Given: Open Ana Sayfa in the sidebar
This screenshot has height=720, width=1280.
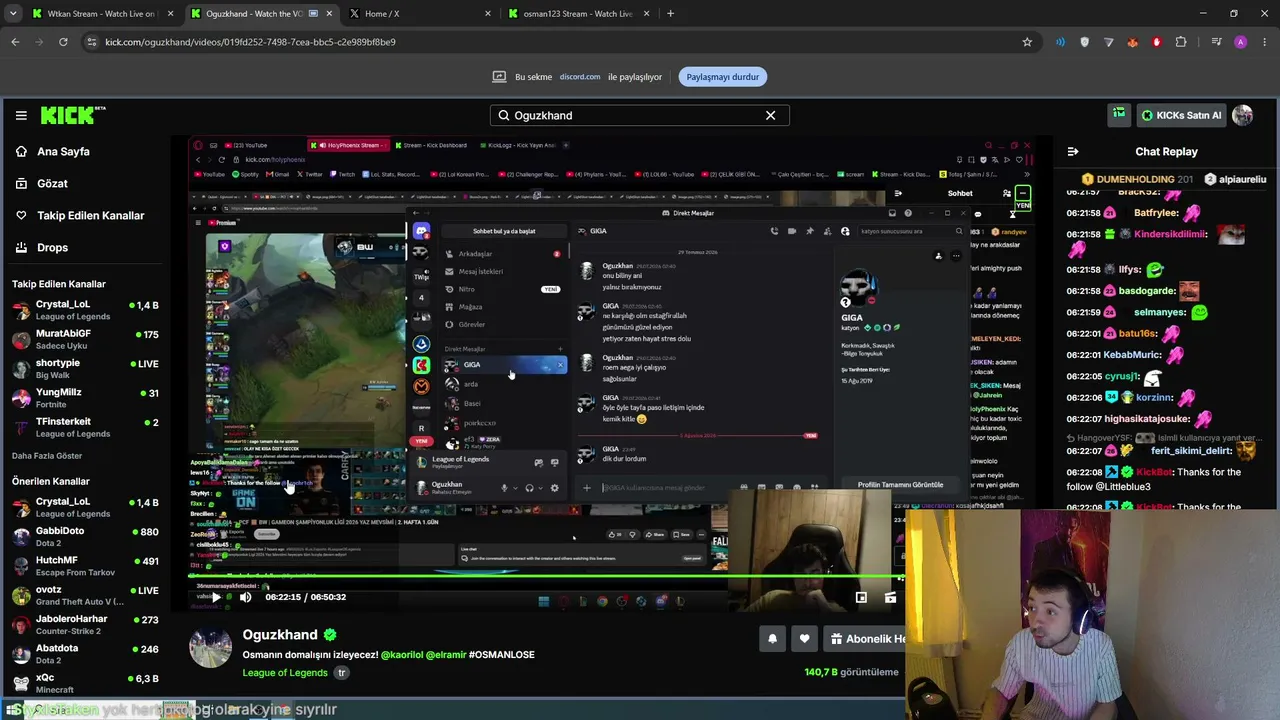Looking at the screenshot, I should click(64, 151).
